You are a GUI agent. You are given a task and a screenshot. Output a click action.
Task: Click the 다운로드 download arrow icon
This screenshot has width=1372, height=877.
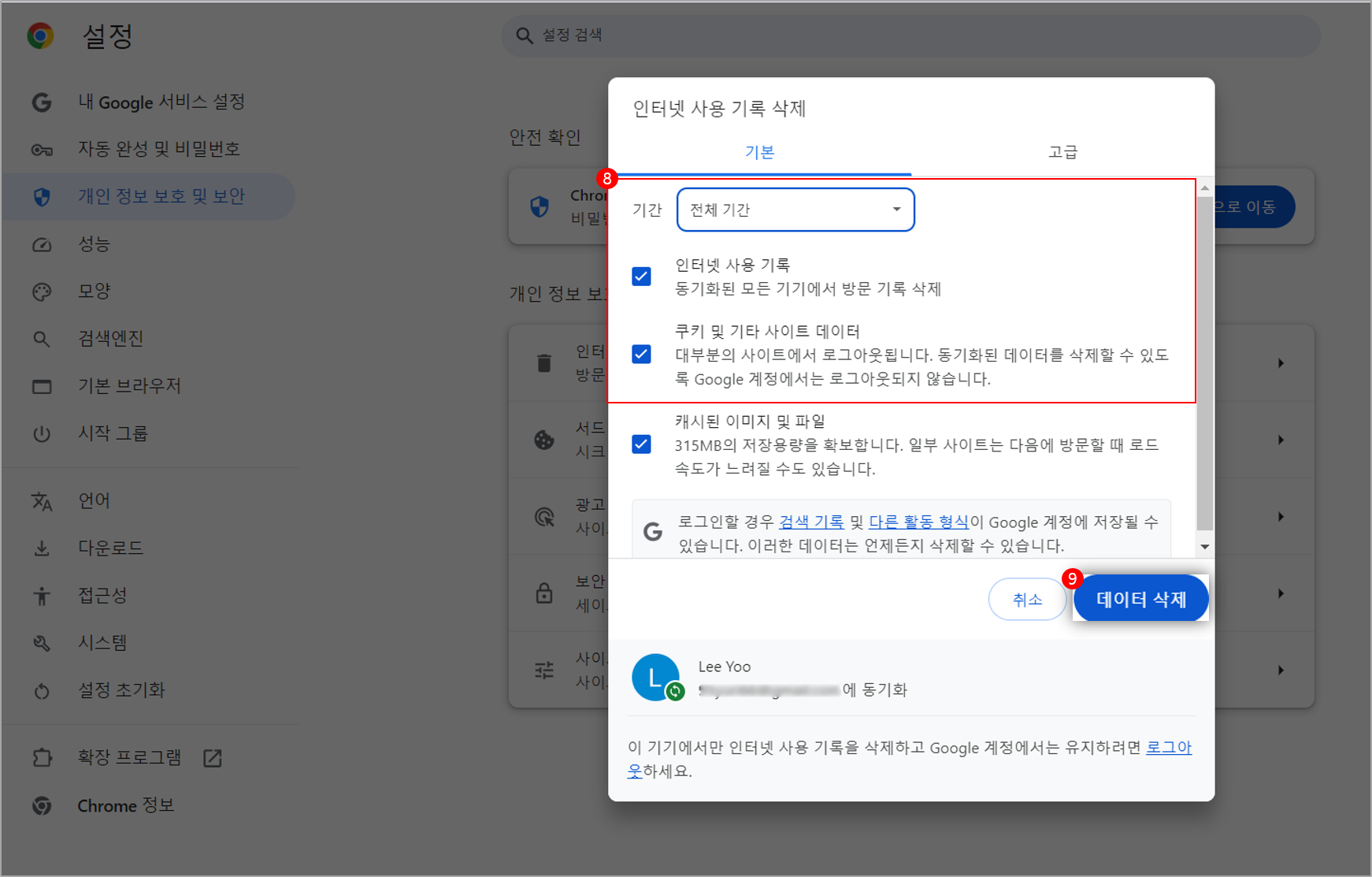click(41, 547)
